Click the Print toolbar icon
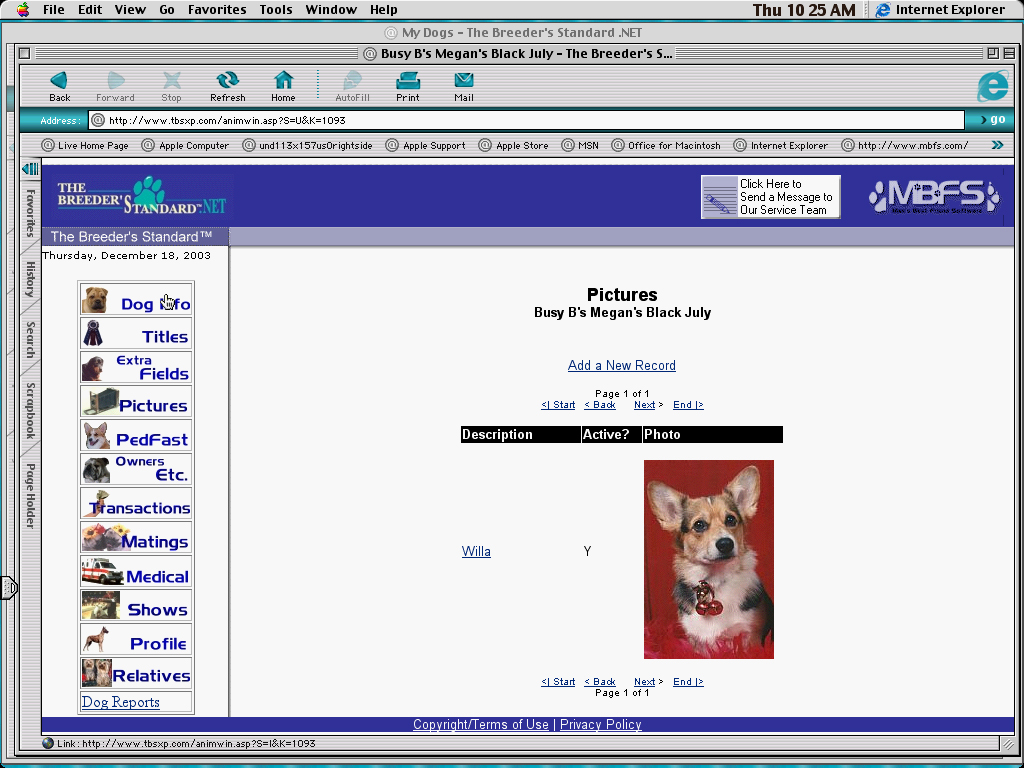1024x768 pixels. [x=407, y=81]
